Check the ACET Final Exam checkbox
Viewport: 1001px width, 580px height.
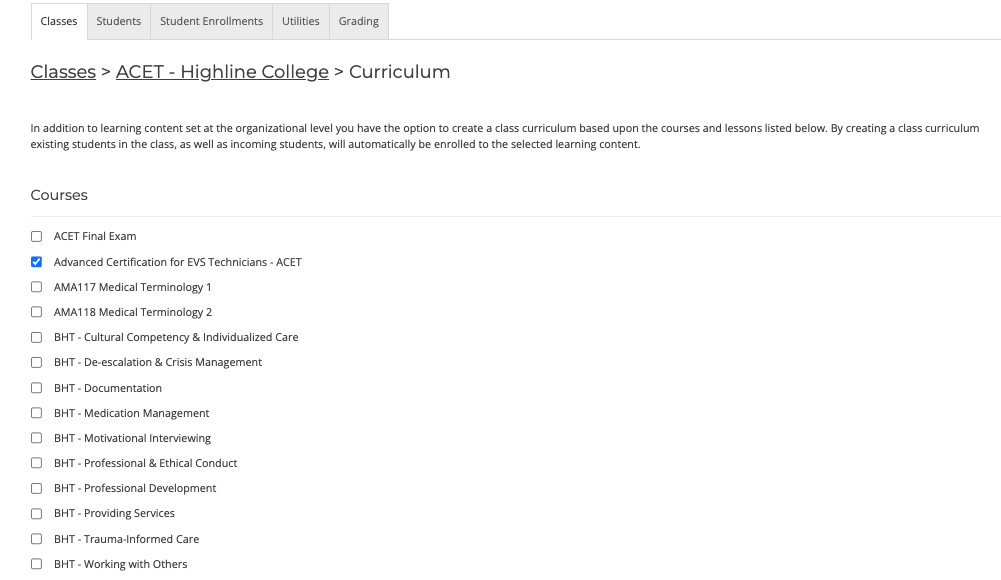click(x=36, y=237)
